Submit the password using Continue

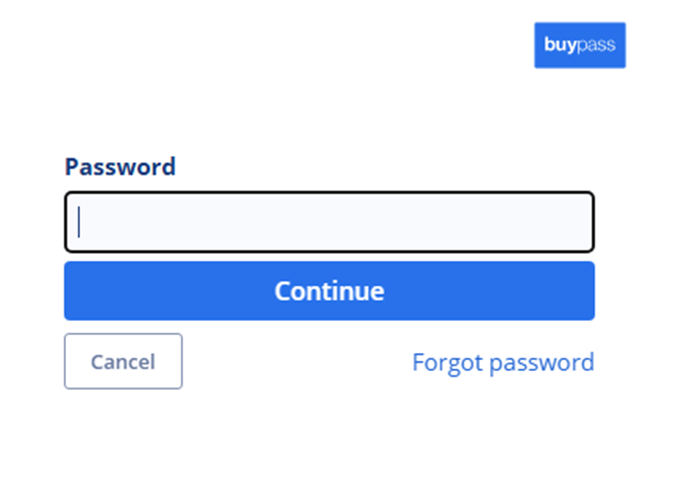[x=329, y=291]
